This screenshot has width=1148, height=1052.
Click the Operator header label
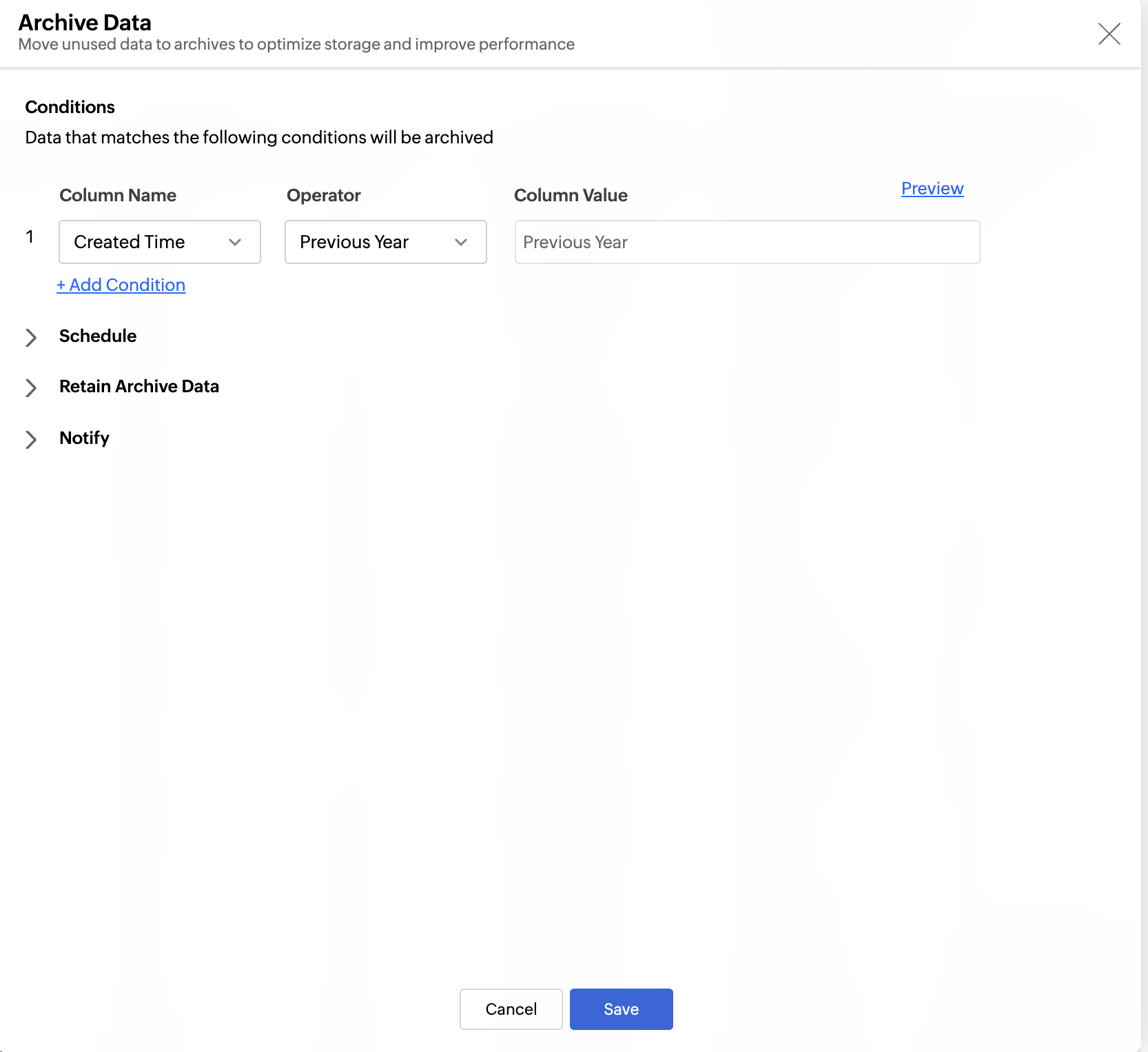(323, 195)
